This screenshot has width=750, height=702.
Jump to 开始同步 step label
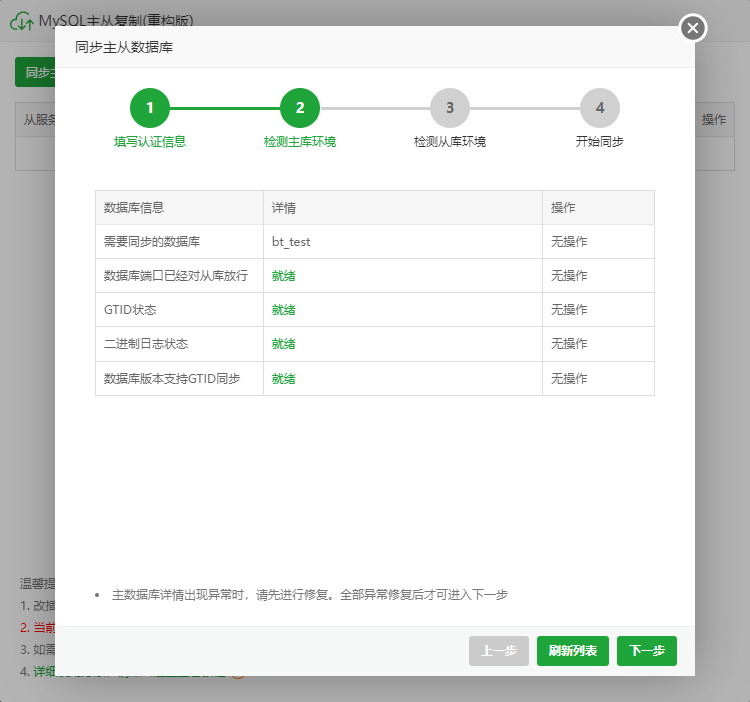pyautogui.click(x=600, y=142)
